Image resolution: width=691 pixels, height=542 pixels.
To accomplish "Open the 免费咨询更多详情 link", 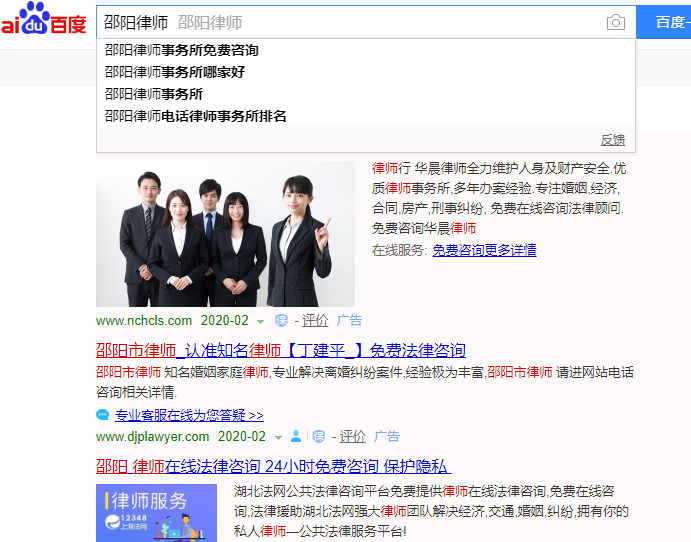I will click(484, 250).
